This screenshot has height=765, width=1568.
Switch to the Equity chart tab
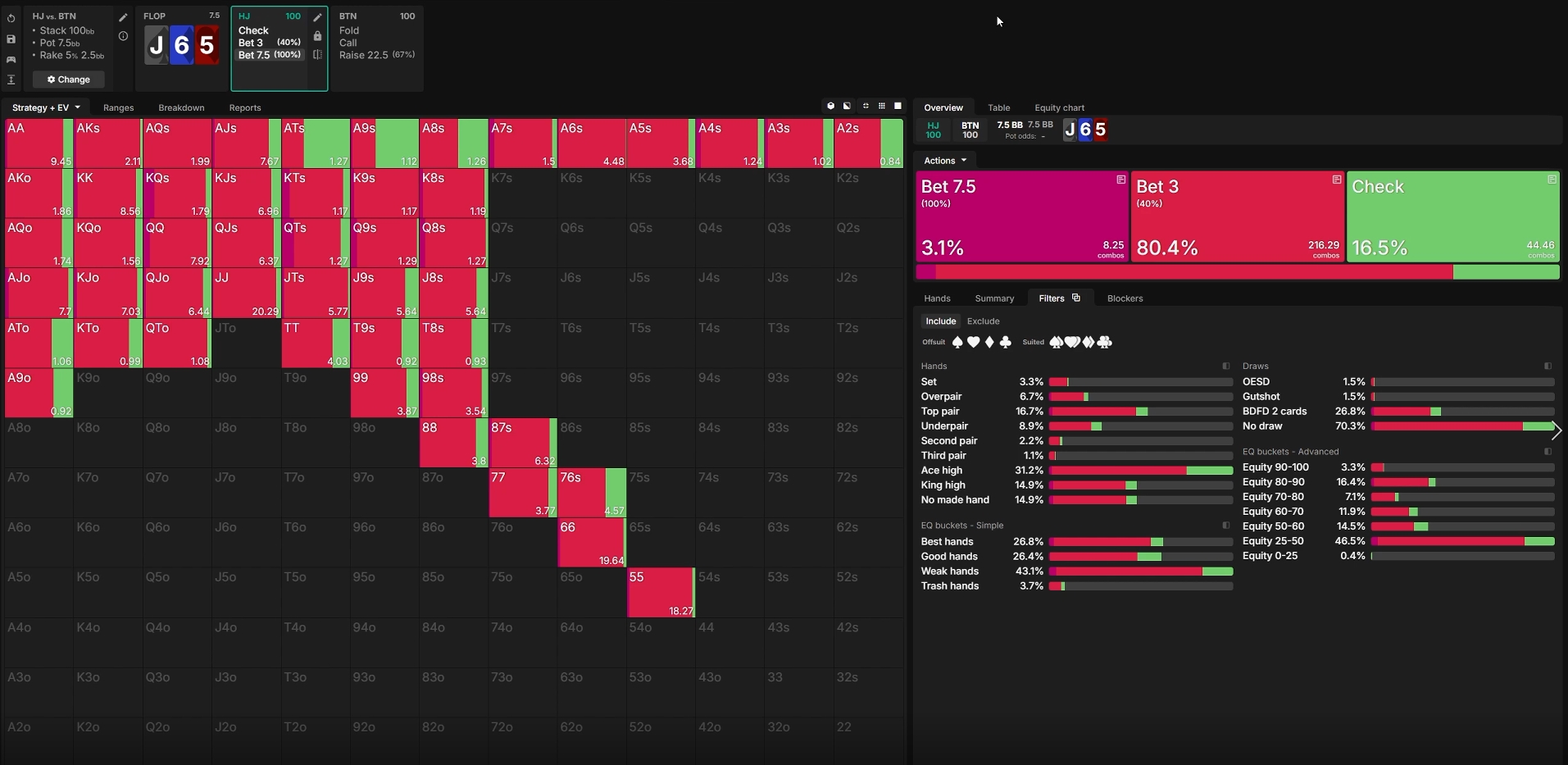(x=1059, y=107)
